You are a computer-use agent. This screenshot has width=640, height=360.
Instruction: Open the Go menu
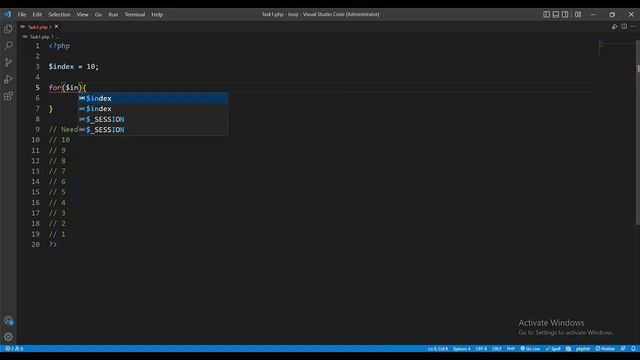click(98, 14)
